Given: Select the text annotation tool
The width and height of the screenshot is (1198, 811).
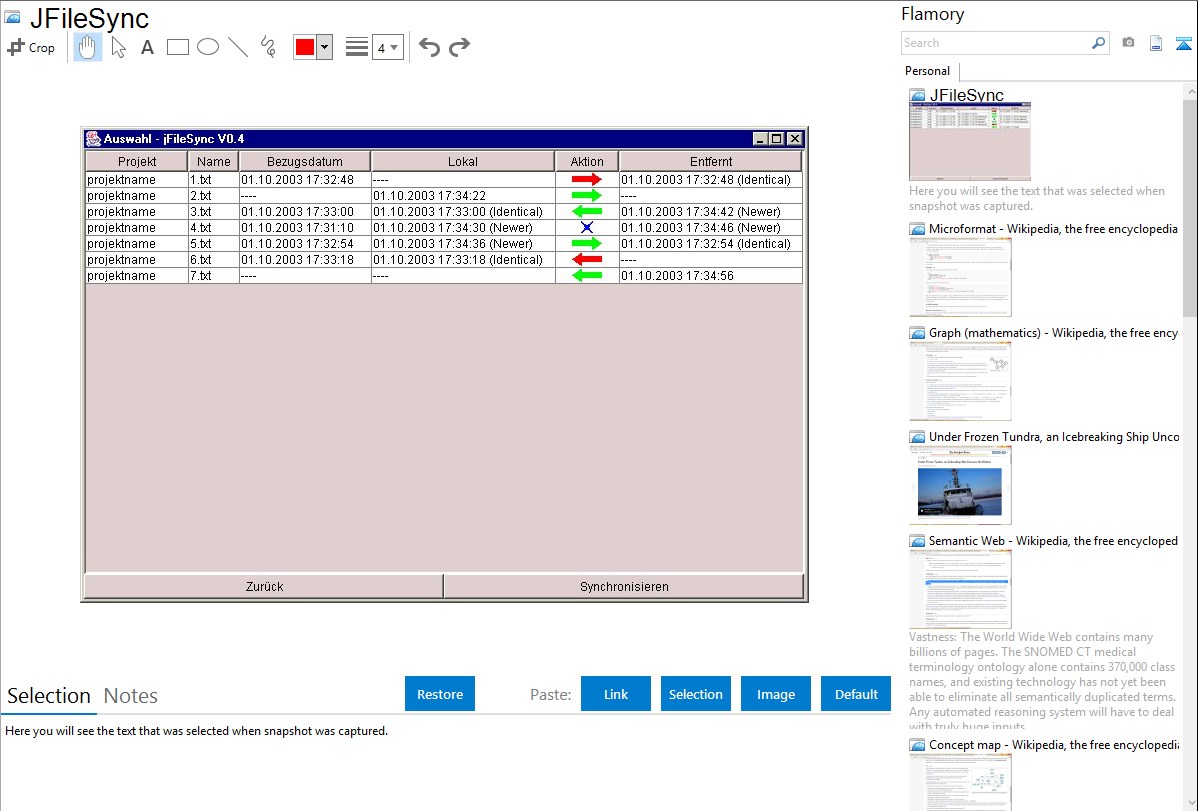Looking at the screenshot, I should 147,47.
